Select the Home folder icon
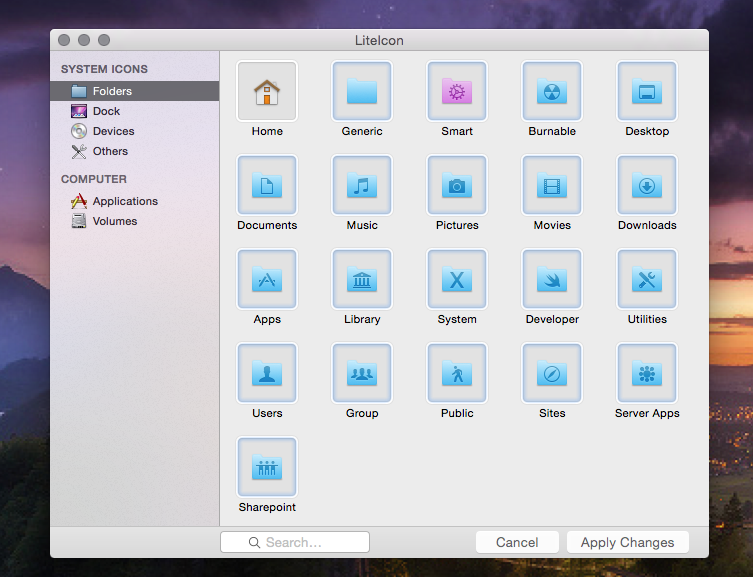 [x=267, y=91]
